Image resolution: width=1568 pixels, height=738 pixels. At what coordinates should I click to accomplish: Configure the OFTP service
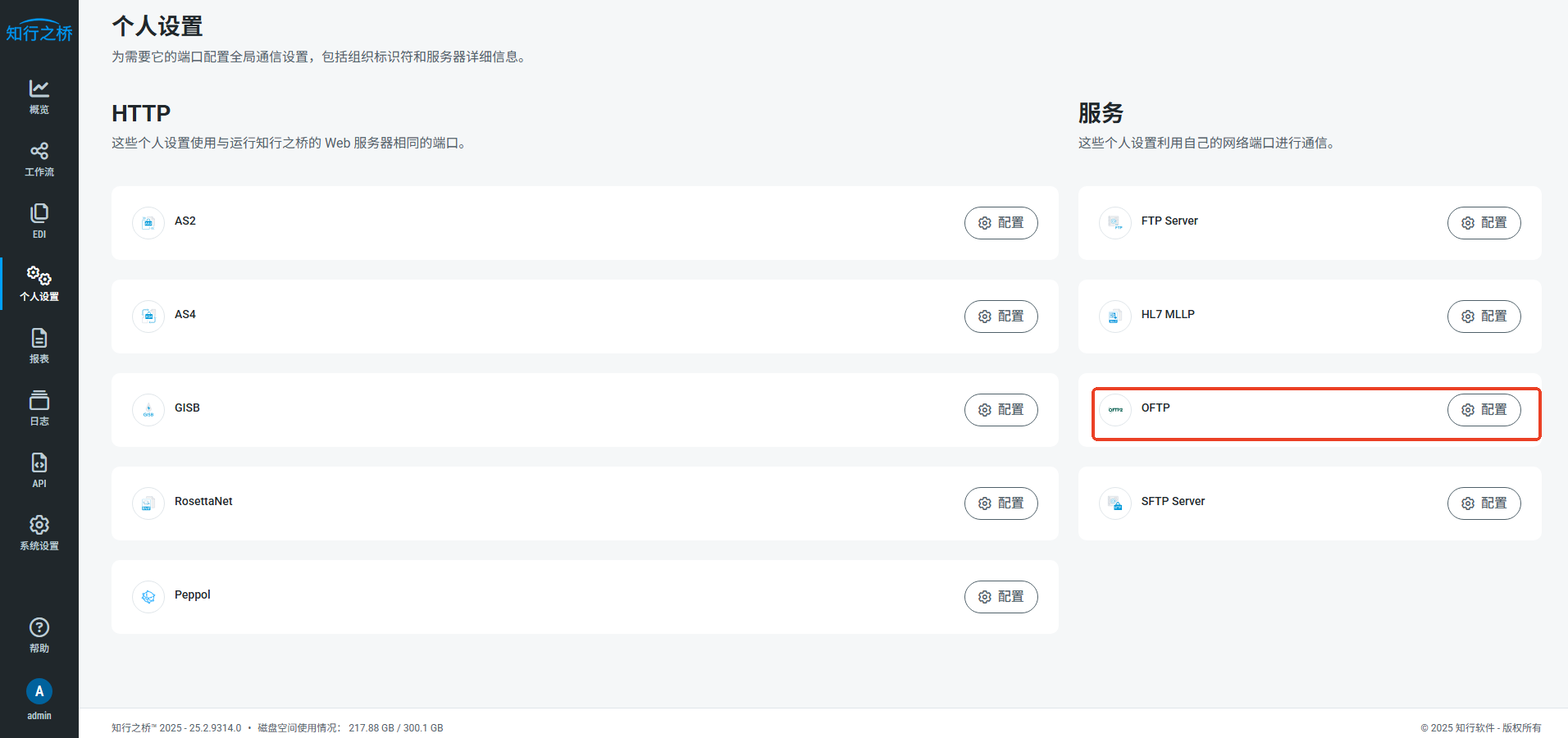click(1484, 410)
